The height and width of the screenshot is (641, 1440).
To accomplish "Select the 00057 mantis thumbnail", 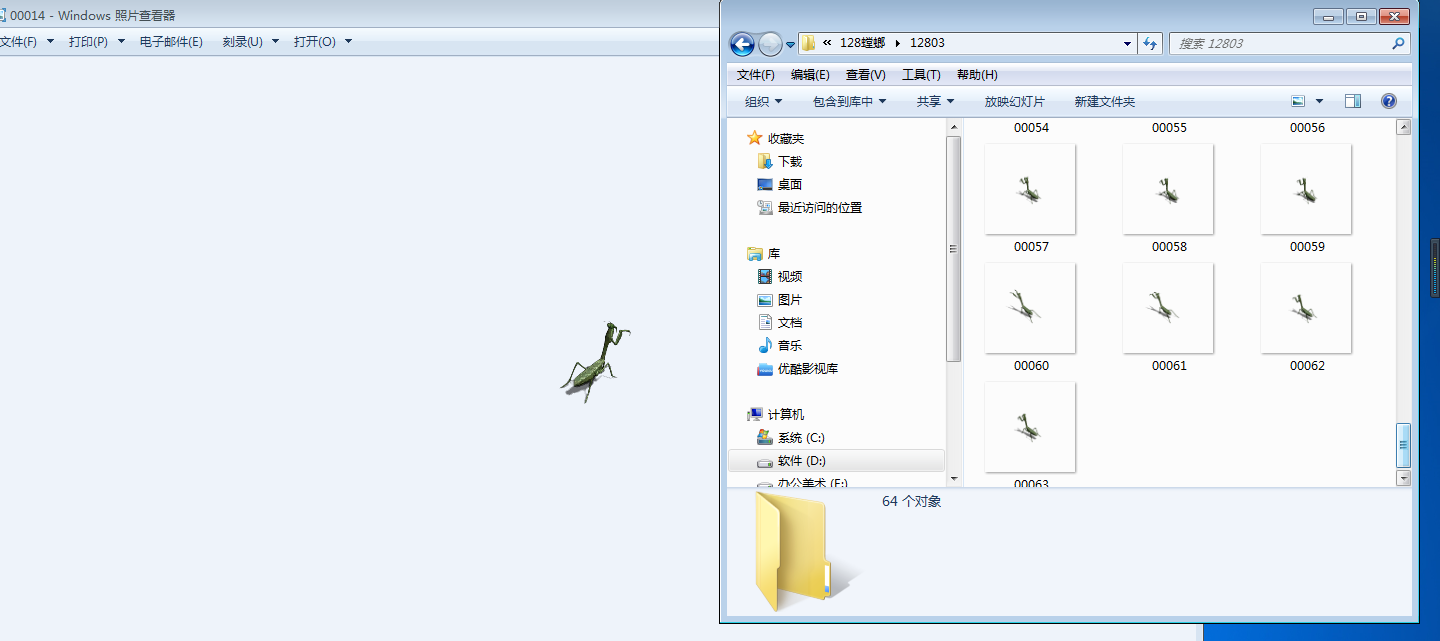I will click(1030, 189).
